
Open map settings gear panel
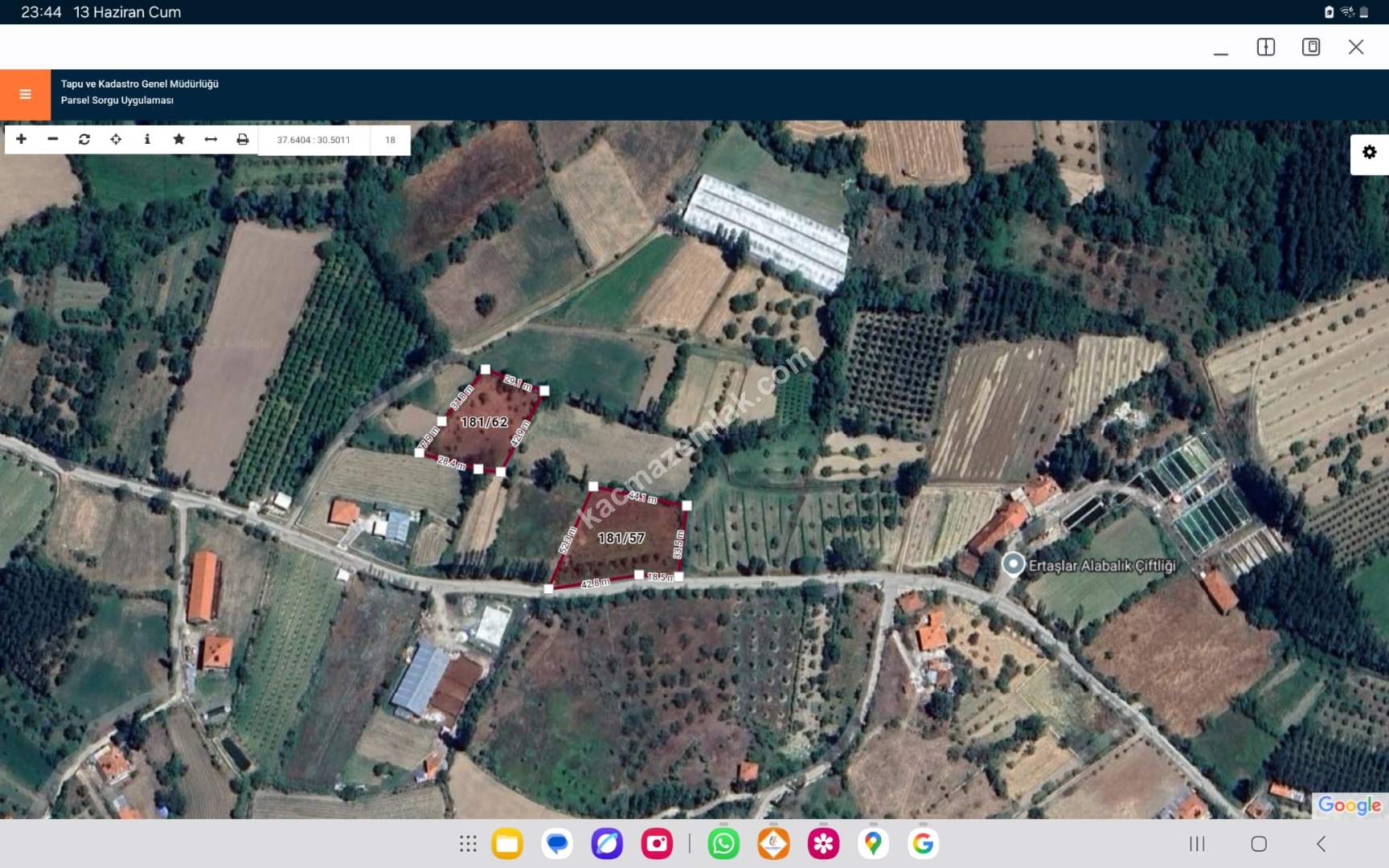[1369, 153]
